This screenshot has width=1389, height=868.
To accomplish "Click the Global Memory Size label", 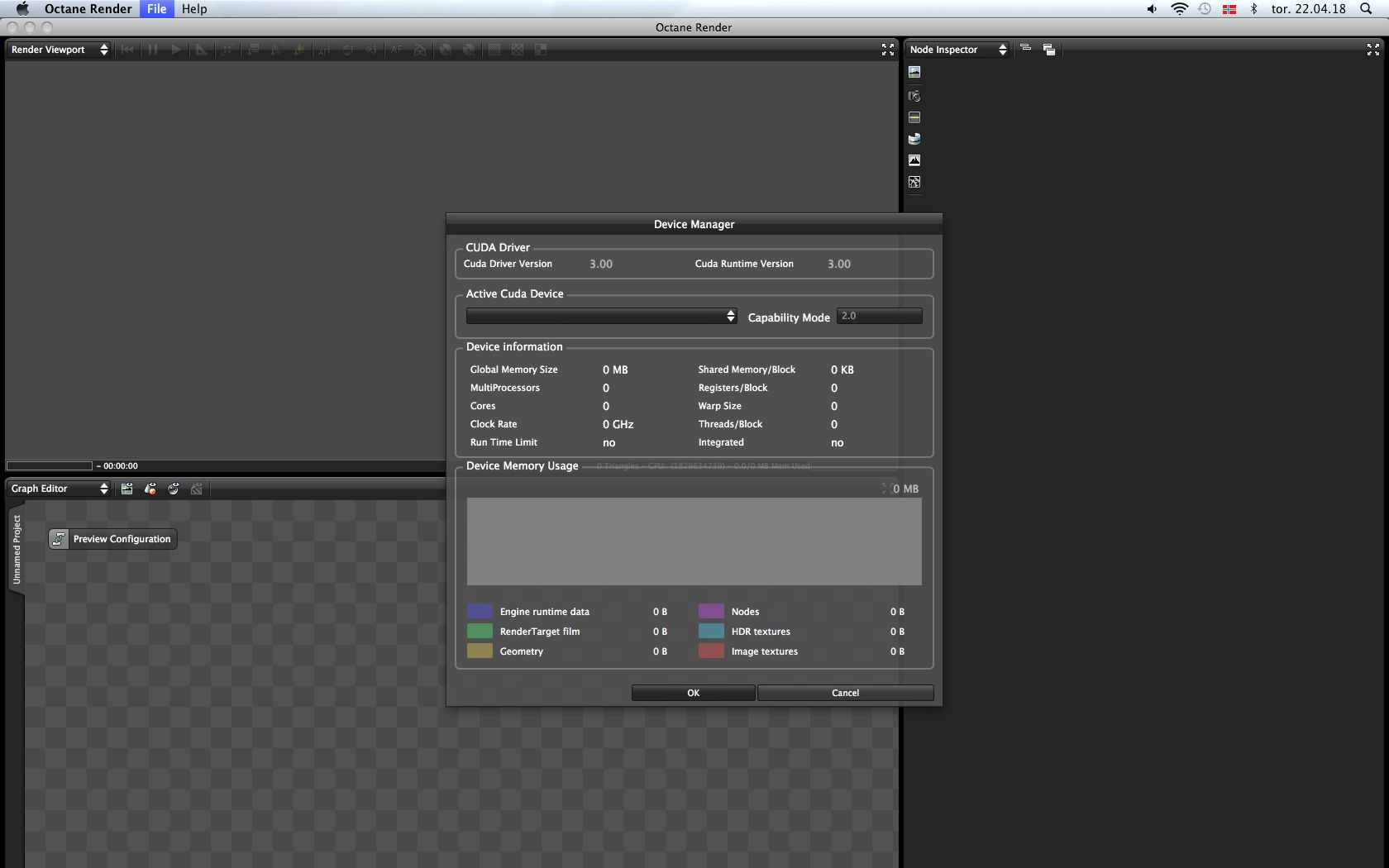I will (x=514, y=370).
